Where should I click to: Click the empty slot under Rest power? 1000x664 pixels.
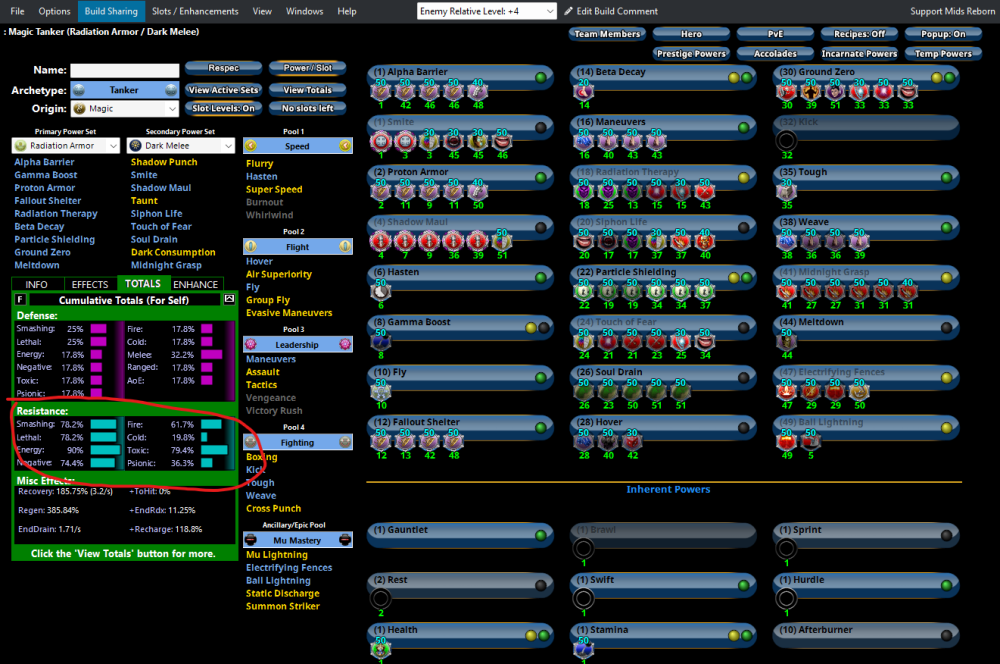click(x=379, y=598)
